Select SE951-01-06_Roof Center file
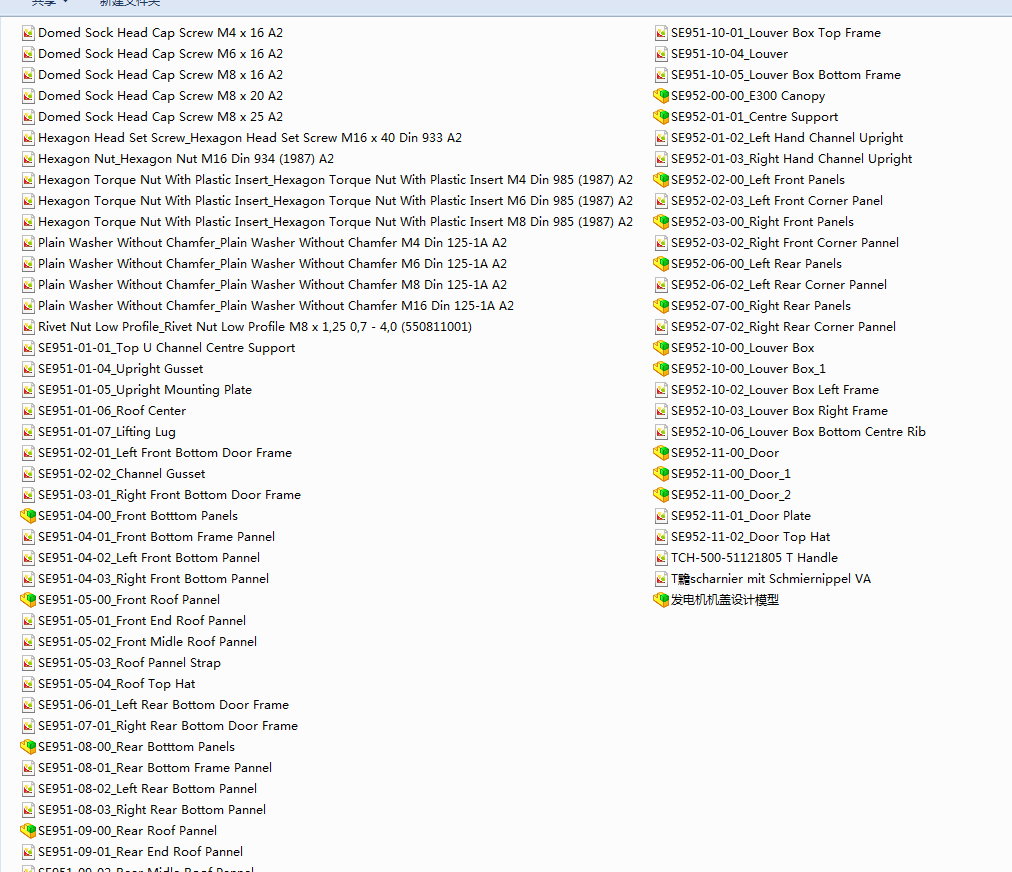 click(112, 411)
